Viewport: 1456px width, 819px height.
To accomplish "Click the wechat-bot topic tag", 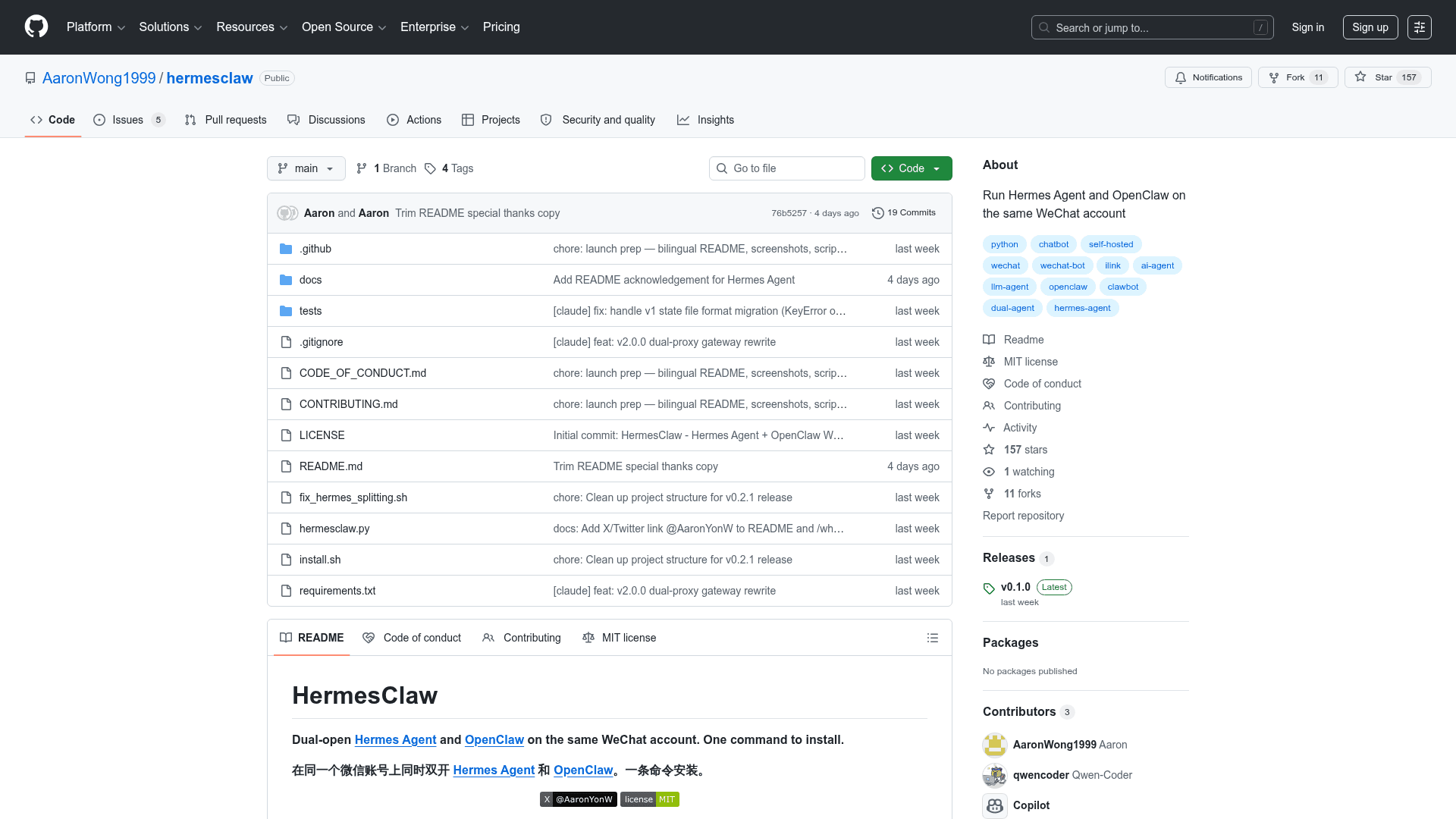I will 1062,265.
